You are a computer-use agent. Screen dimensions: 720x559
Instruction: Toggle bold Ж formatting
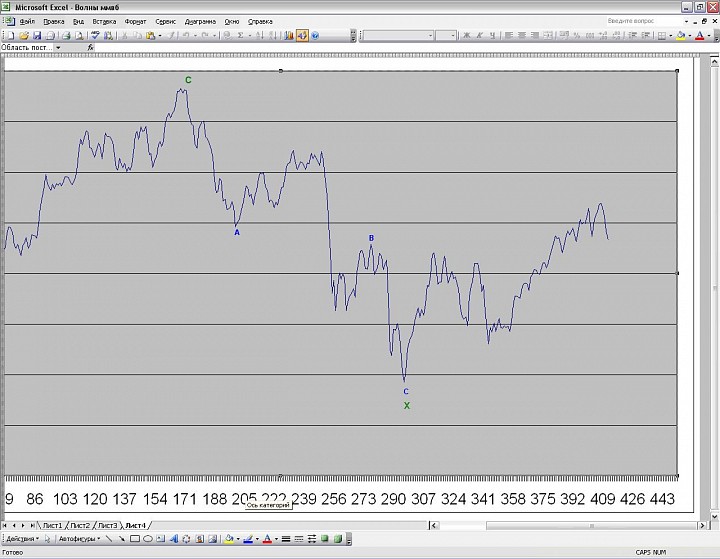(467, 35)
